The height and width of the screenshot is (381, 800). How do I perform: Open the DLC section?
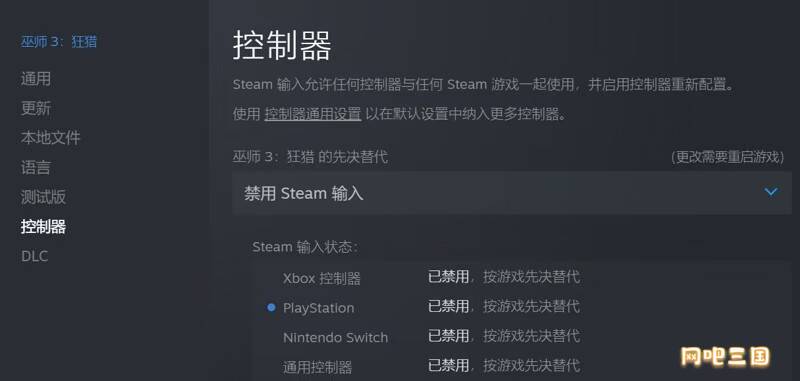[35, 256]
